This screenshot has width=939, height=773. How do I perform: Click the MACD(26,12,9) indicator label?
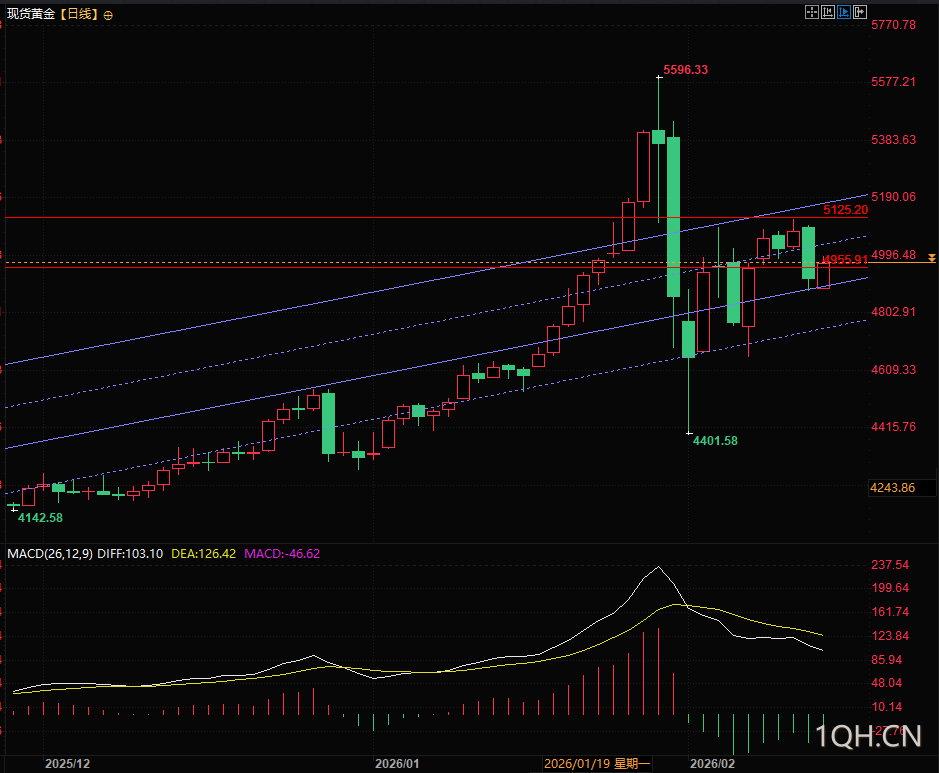pos(50,554)
